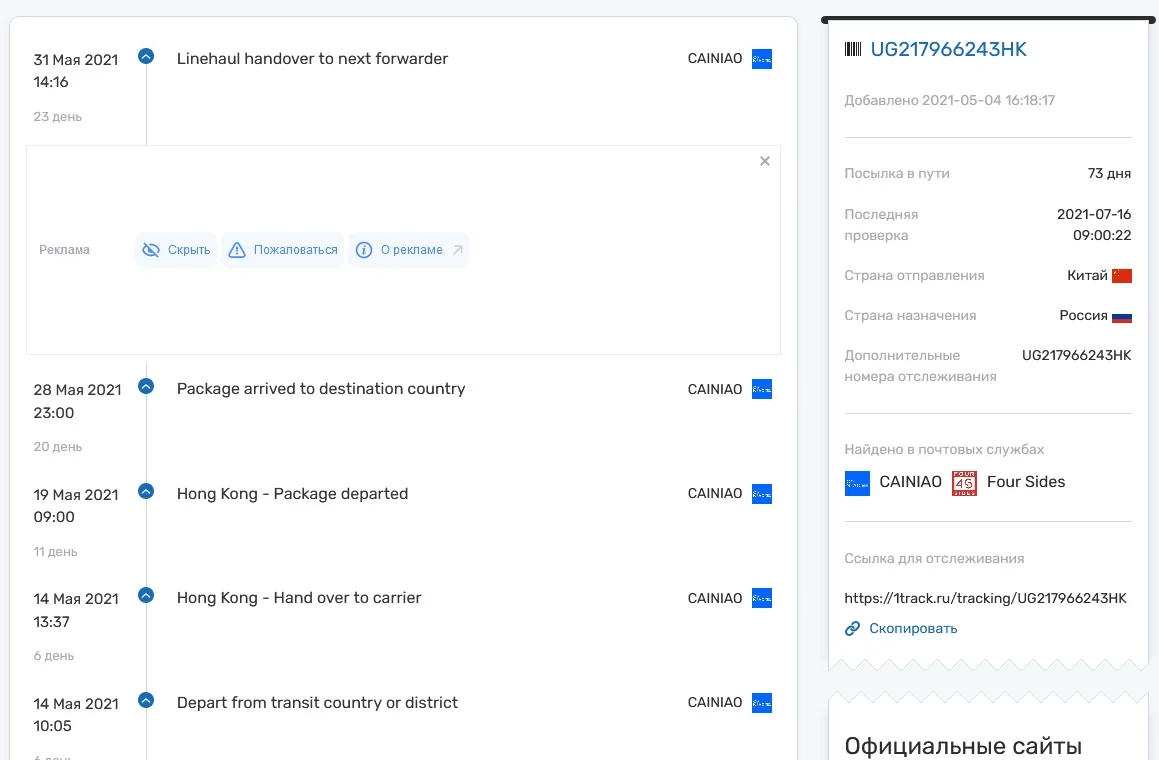The width and height of the screenshot is (1159, 760).
Task: Collapse the 31 Мая Linehaul handover event marker
Action: [146, 56]
